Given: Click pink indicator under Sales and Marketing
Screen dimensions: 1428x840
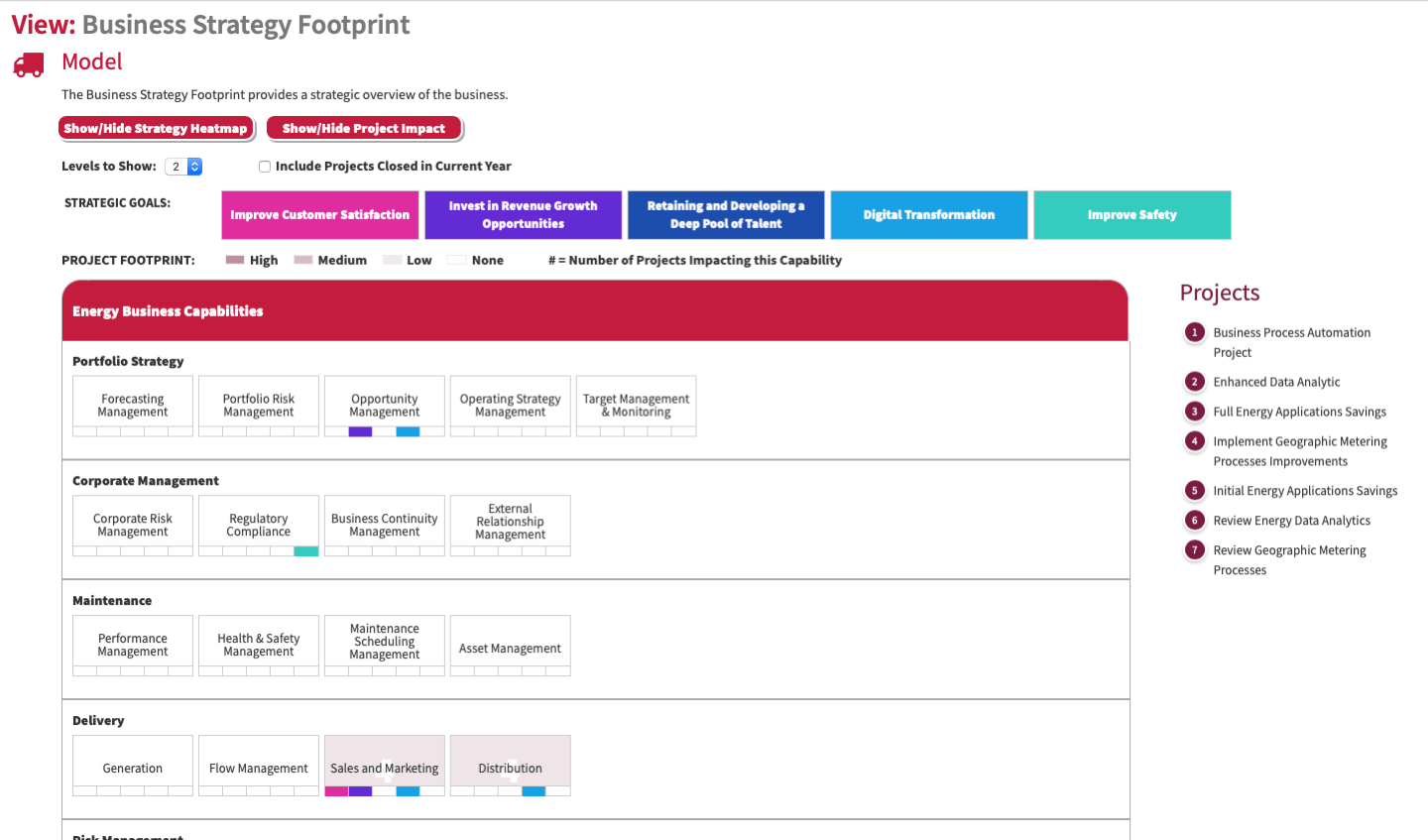Looking at the screenshot, I should [337, 791].
